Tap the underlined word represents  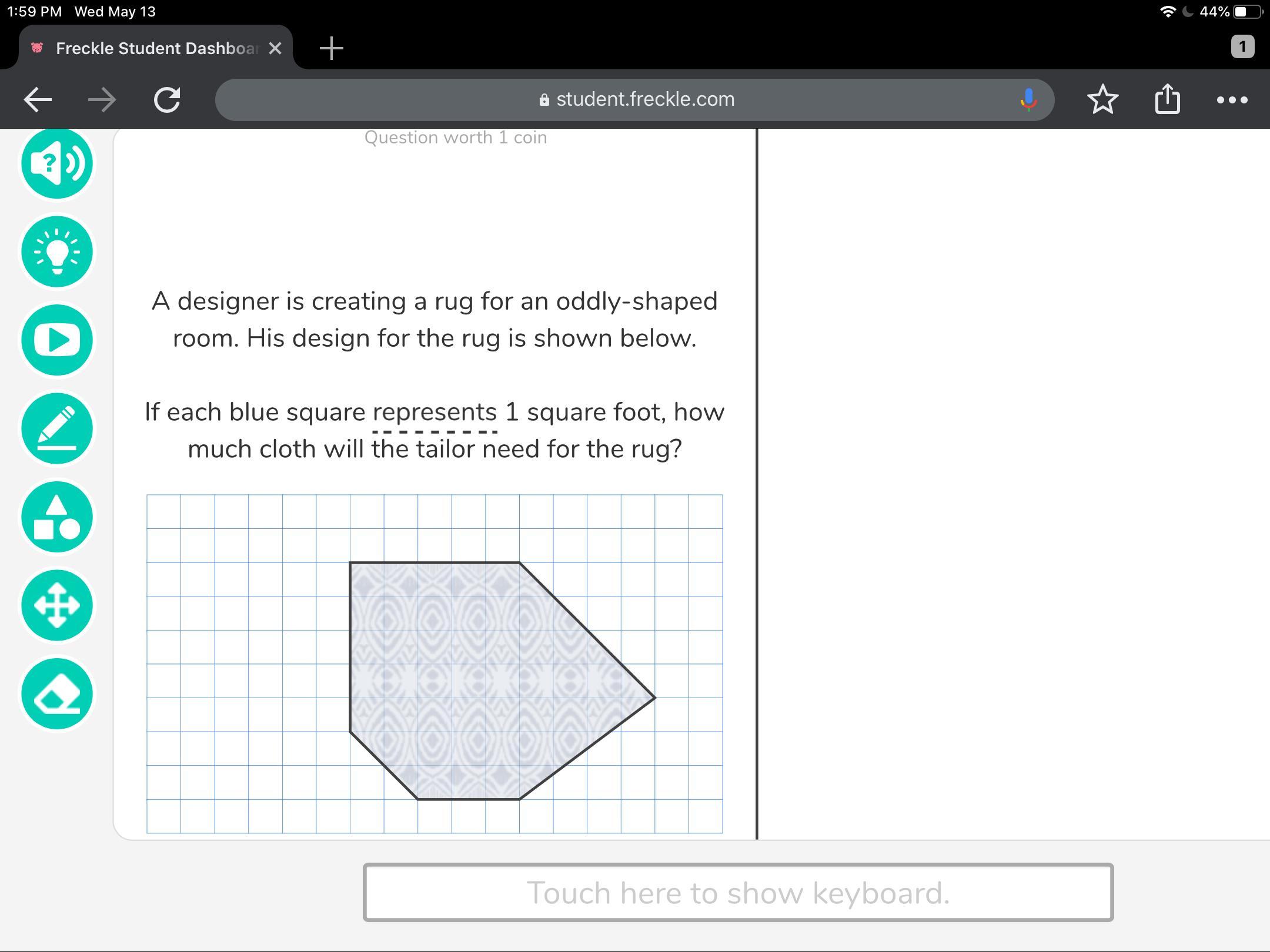coord(435,413)
